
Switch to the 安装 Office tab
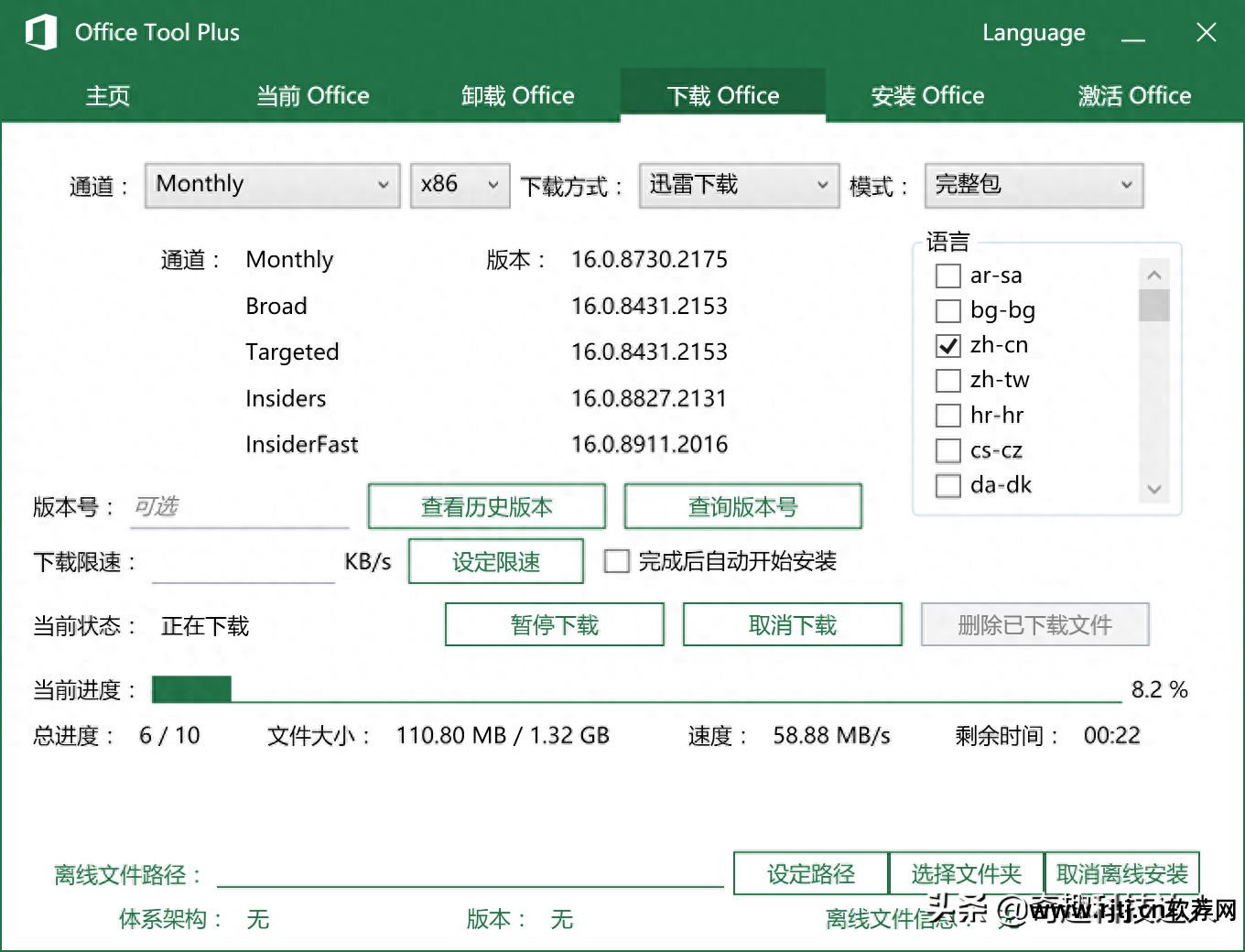click(927, 96)
